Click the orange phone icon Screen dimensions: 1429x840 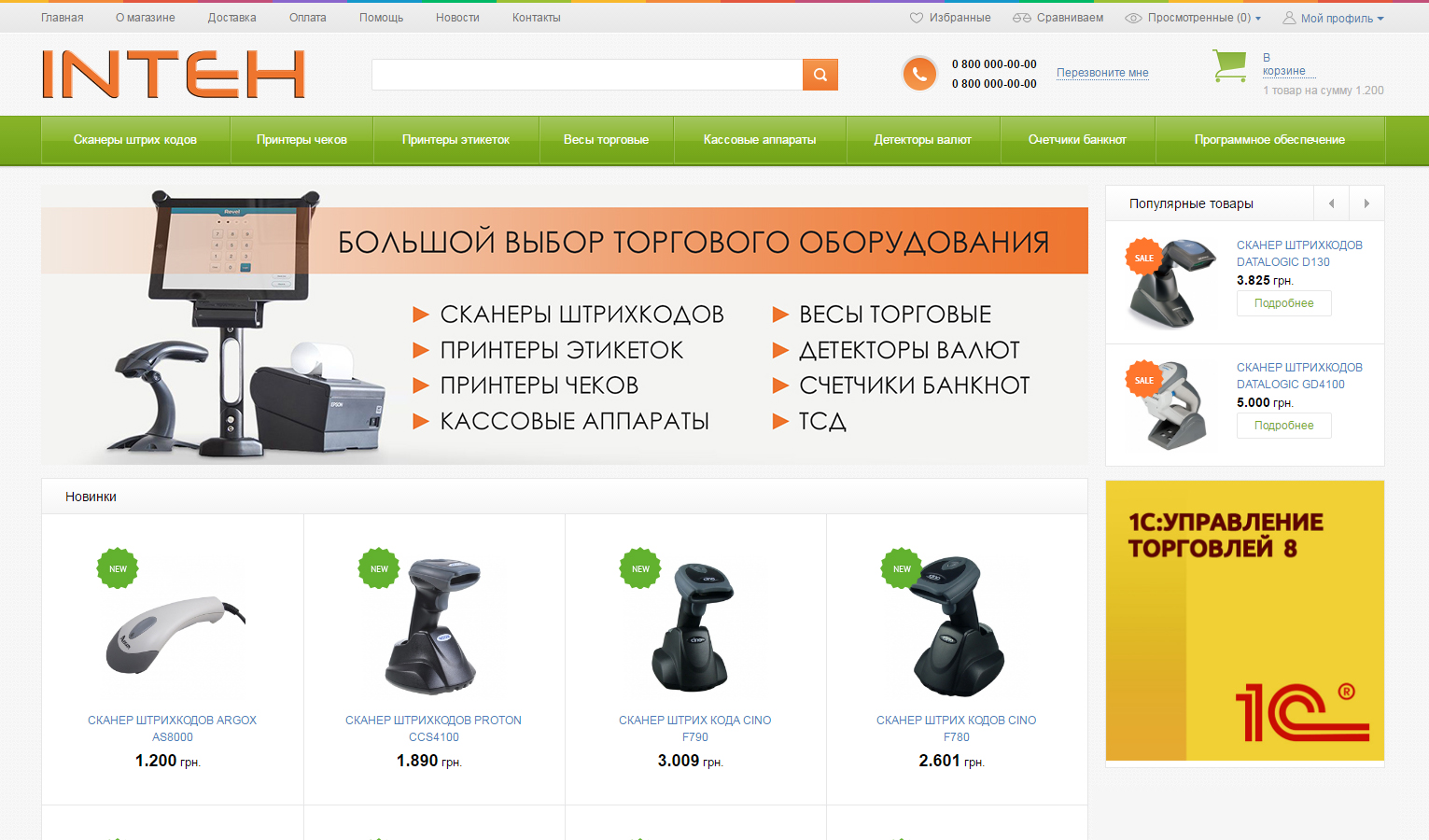[x=919, y=74]
